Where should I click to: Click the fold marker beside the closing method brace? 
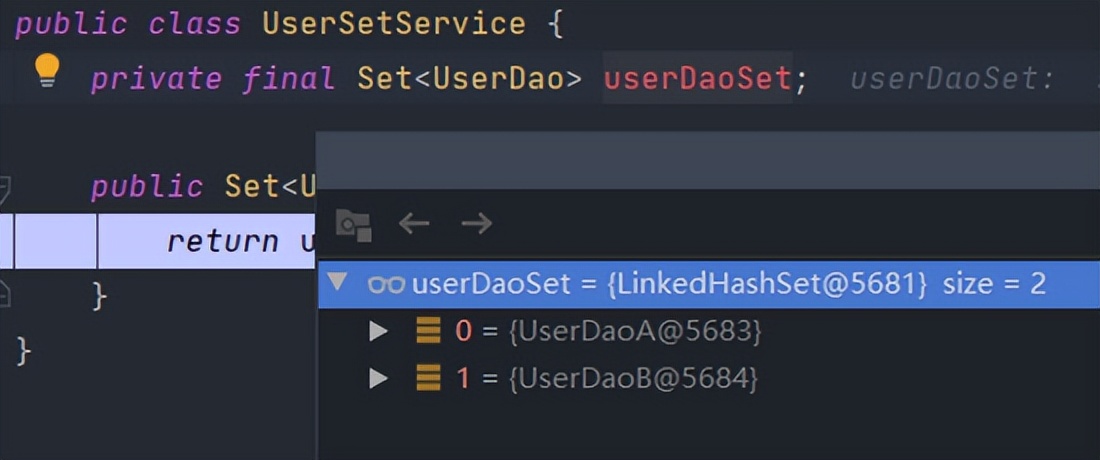(5, 294)
